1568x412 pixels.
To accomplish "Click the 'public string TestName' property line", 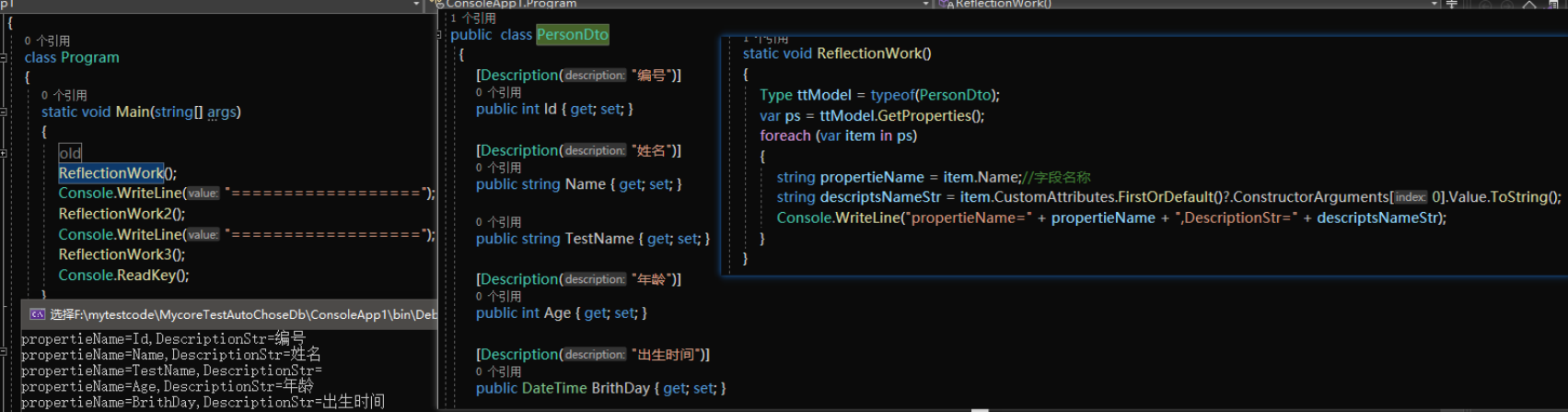I will tap(593, 239).
